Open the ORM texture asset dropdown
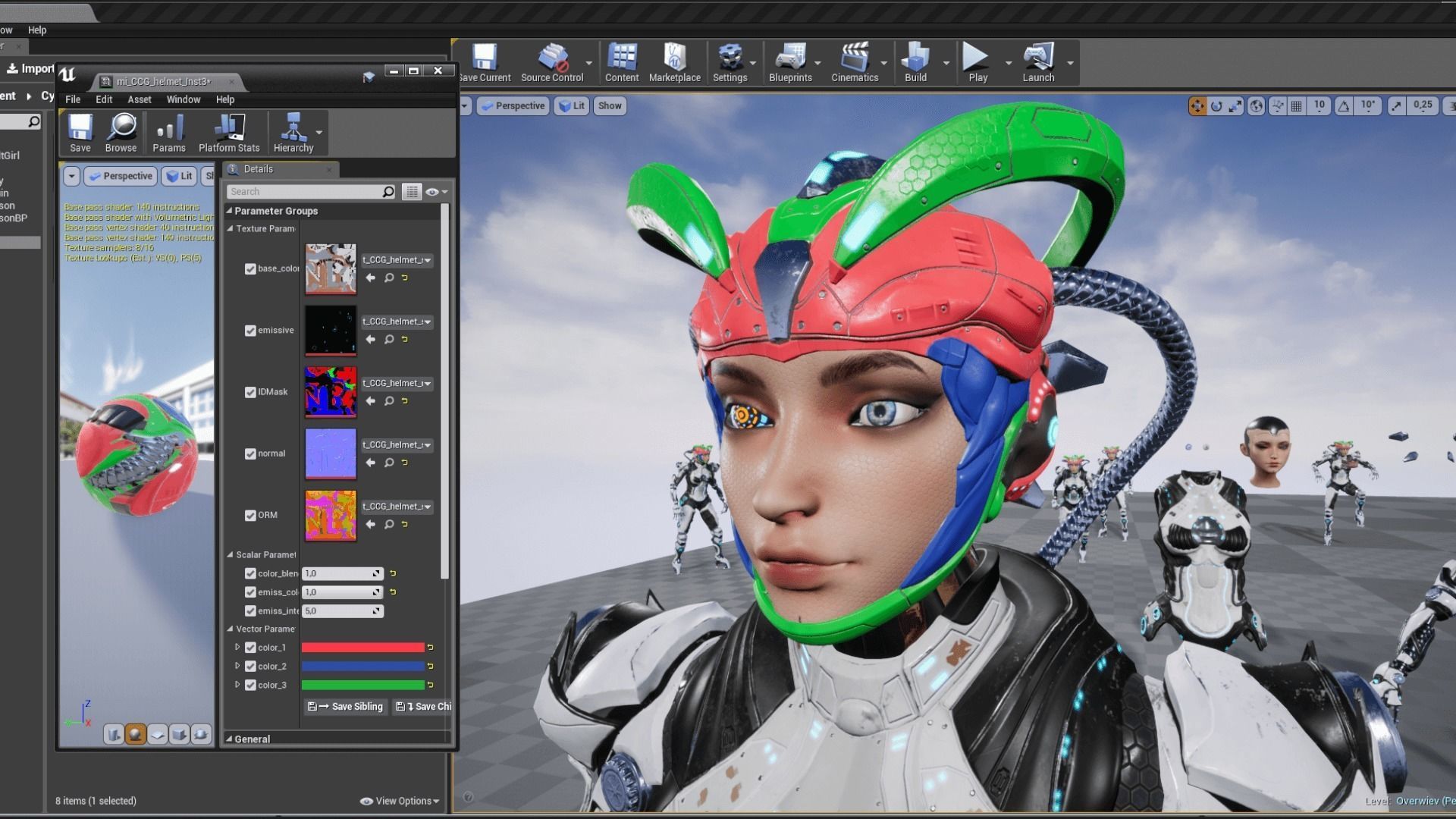 pos(397,507)
